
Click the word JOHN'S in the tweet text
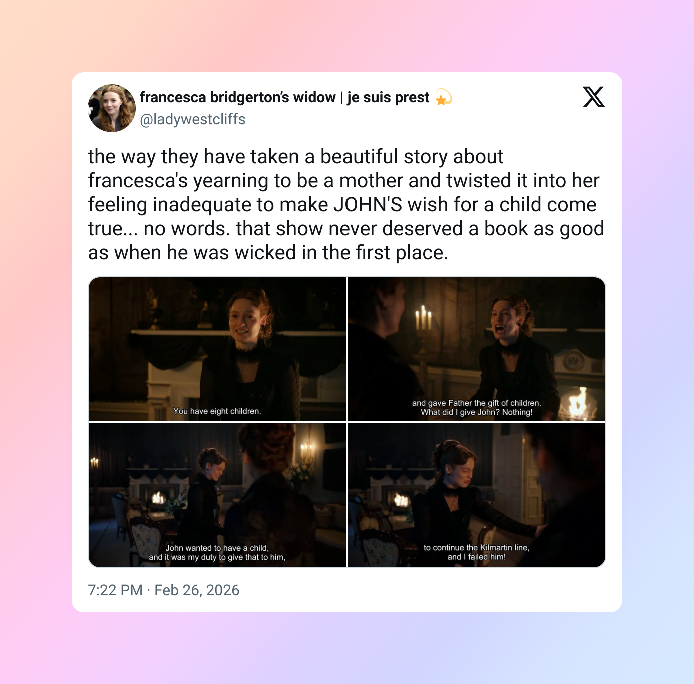click(368, 205)
